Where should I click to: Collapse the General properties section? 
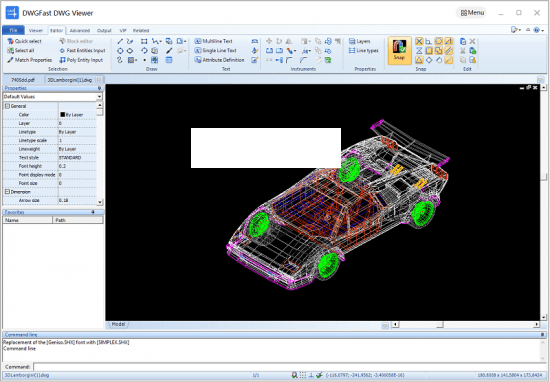pyautogui.click(x=7, y=106)
